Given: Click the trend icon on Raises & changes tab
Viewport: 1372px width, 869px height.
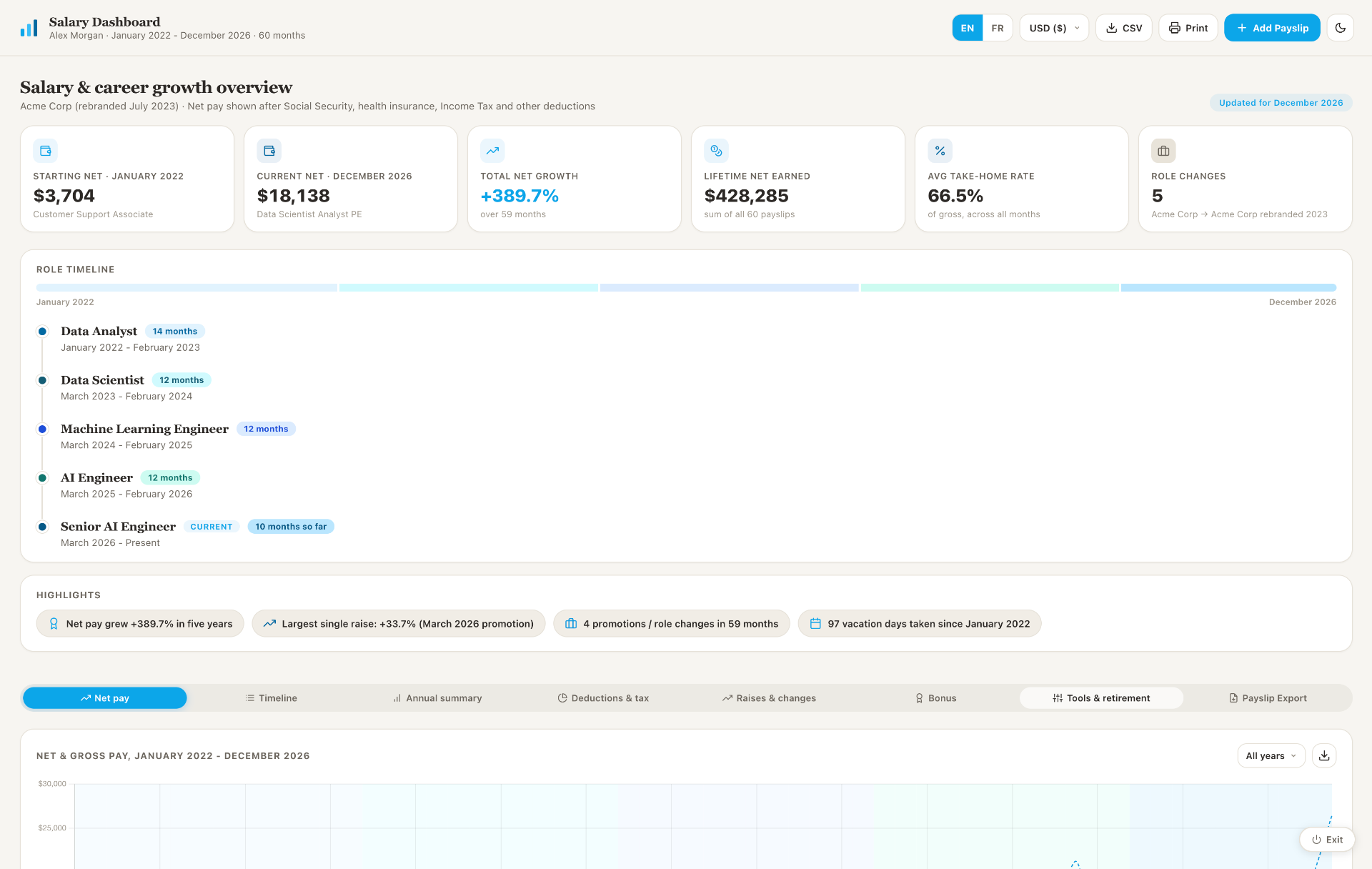Looking at the screenshot, I should (x=727, y=698).
